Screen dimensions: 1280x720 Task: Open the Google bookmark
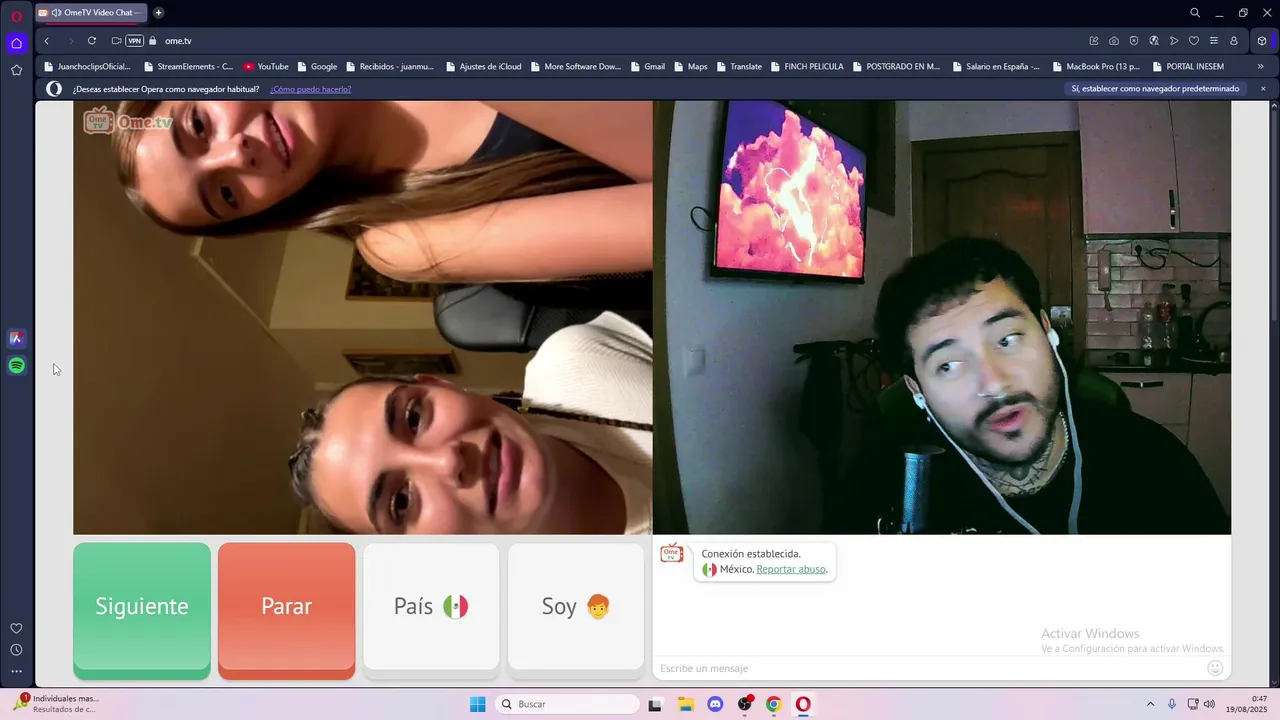317,67
